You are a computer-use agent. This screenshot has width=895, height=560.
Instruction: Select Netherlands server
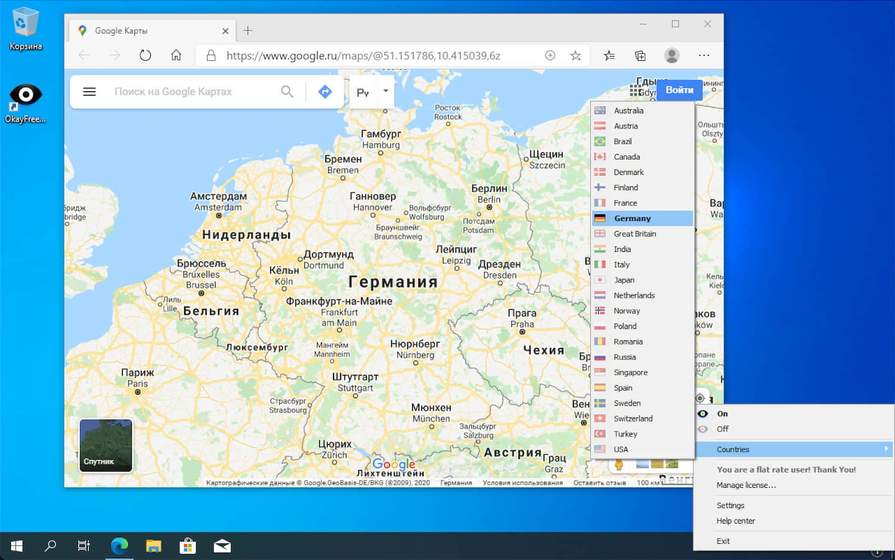(643, 296)
